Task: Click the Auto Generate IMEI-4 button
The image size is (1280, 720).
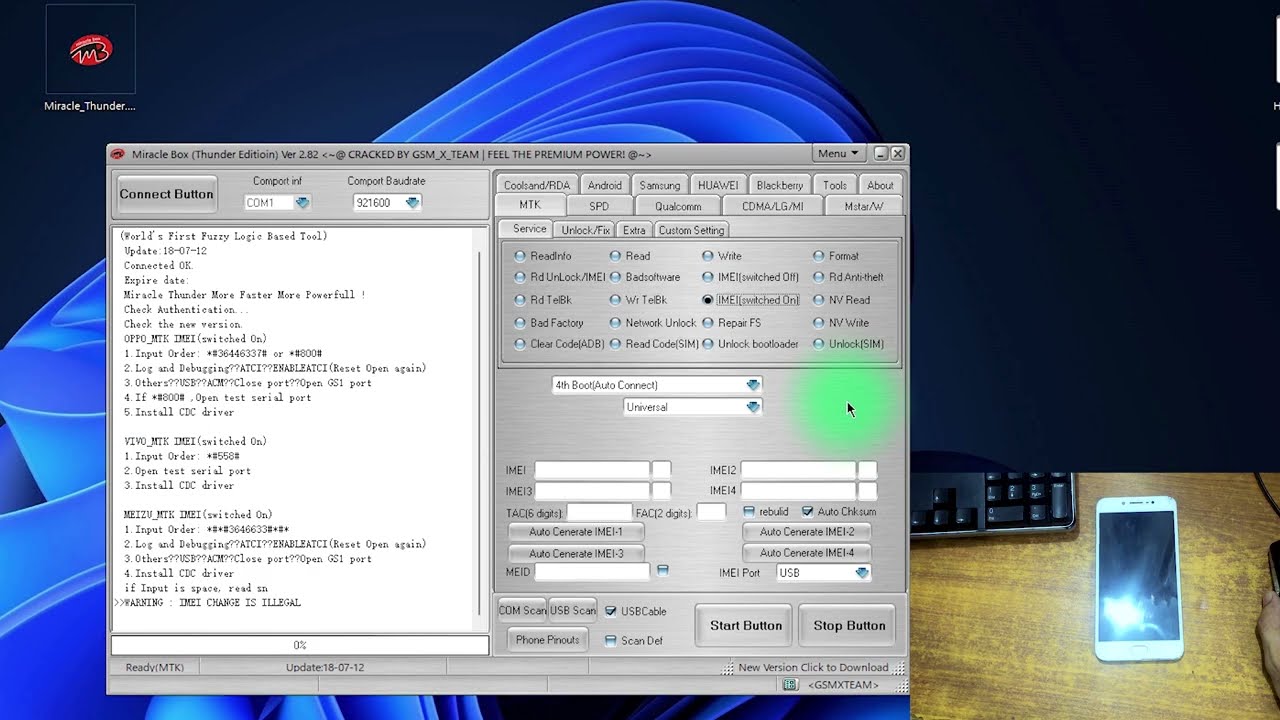Action: 807,553
